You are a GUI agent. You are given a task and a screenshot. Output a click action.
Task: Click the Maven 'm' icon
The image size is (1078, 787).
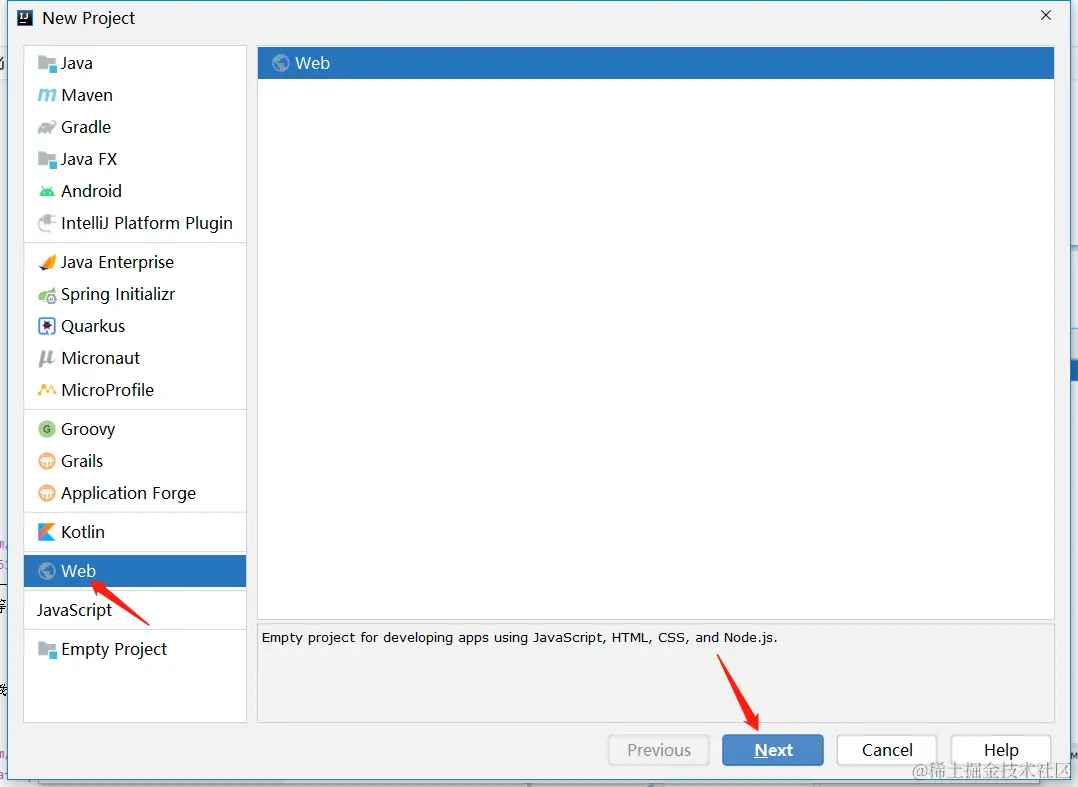pos(47,95)
